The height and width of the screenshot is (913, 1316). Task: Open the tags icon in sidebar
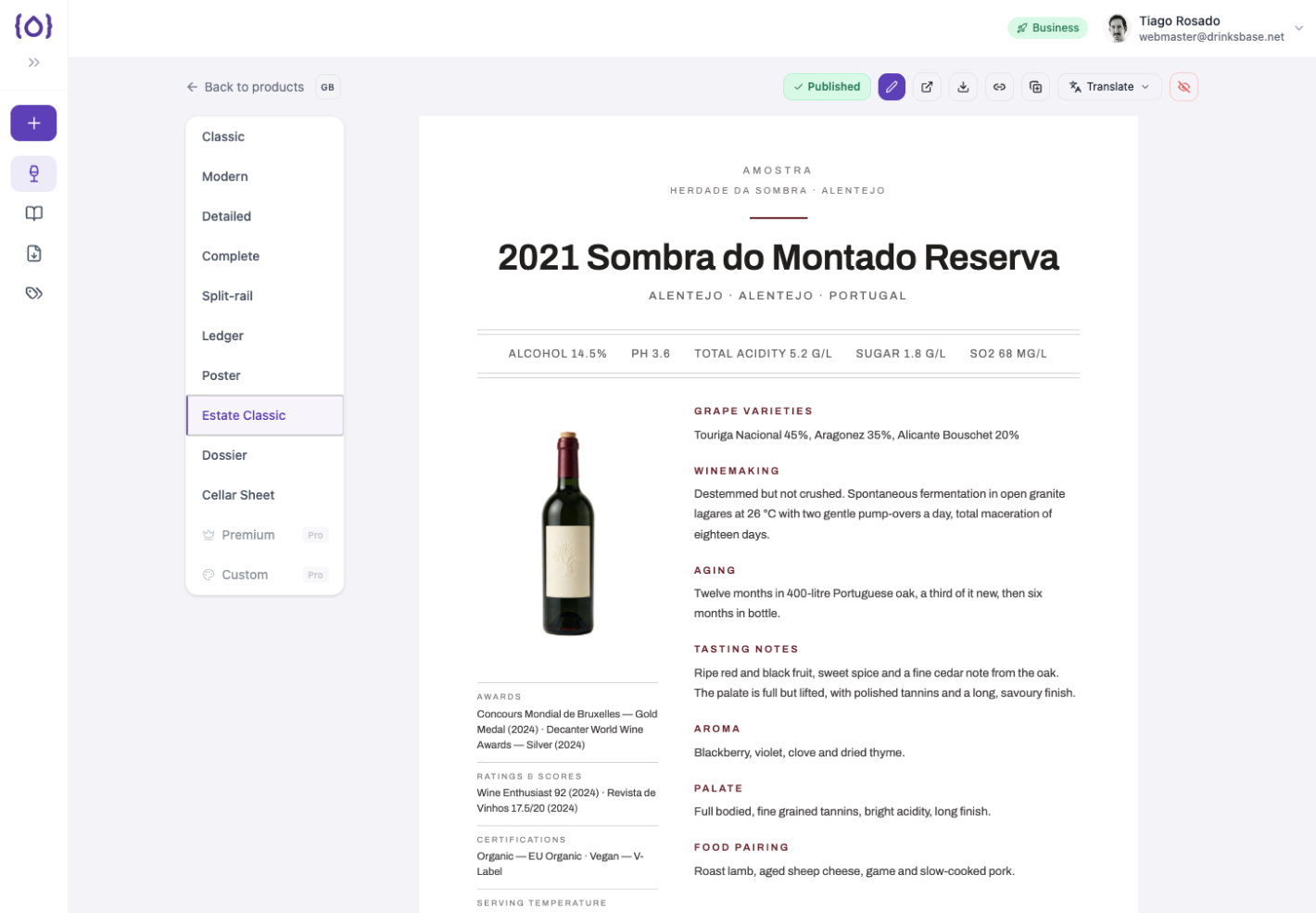pyautogui.click(x=33, y=293)
